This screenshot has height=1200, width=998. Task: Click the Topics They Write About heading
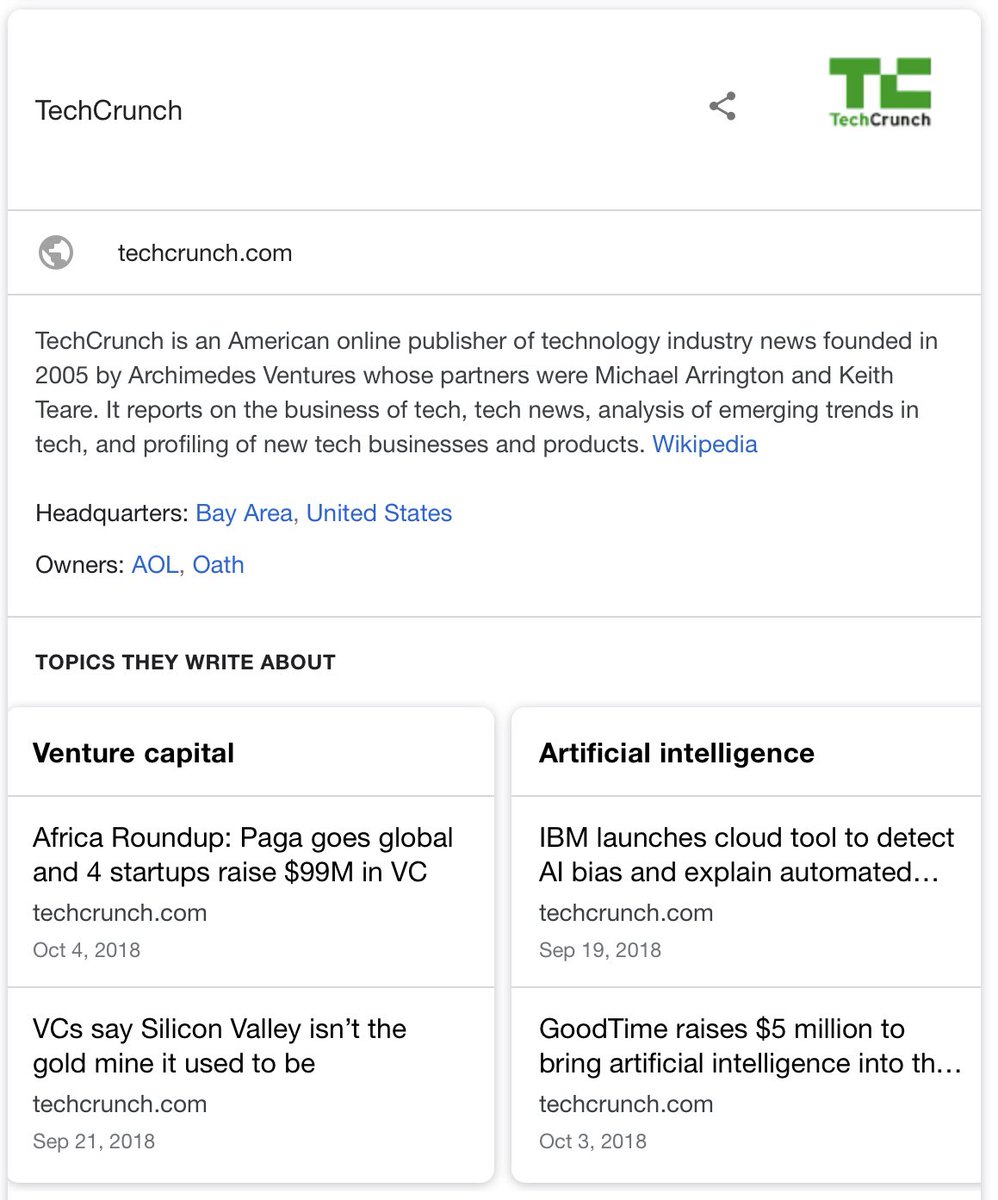185,662
